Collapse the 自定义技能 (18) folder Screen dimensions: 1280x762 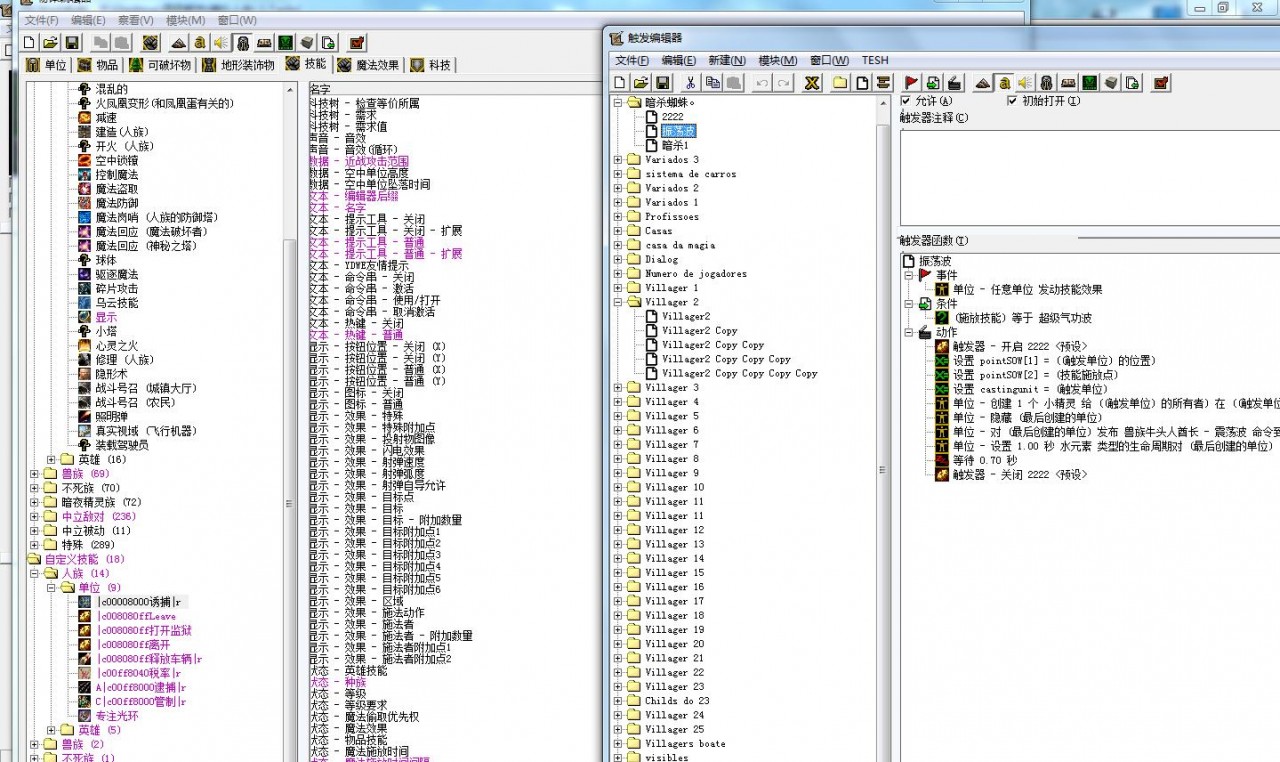[34, 560]
